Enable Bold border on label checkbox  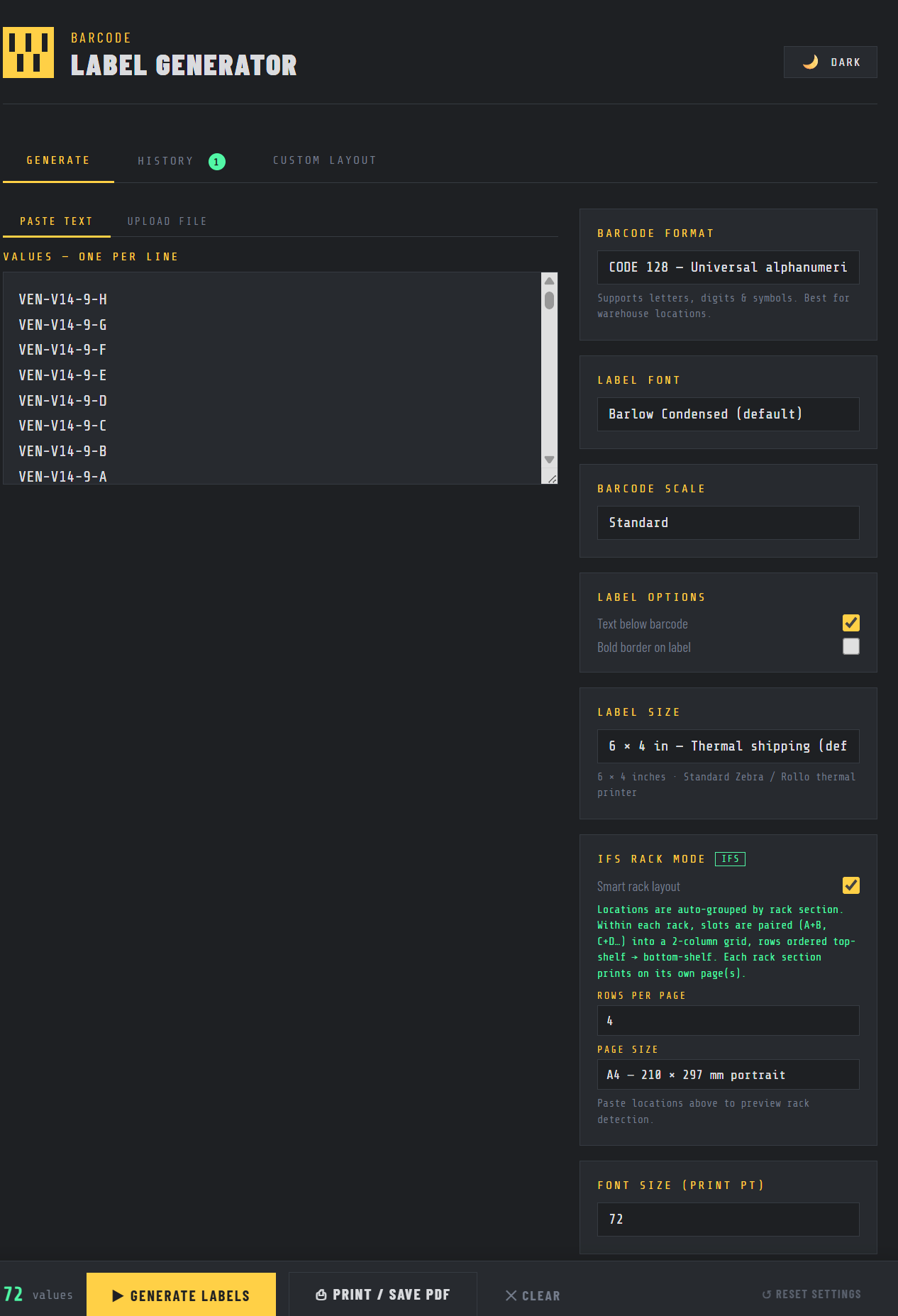pyautogui.click(x=851, y=646)
